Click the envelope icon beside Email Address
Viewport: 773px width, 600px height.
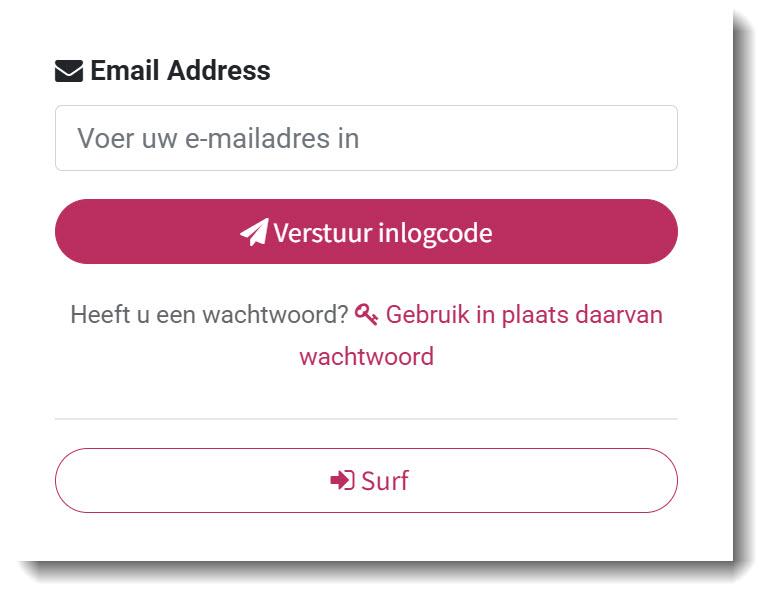pos(68,71)
